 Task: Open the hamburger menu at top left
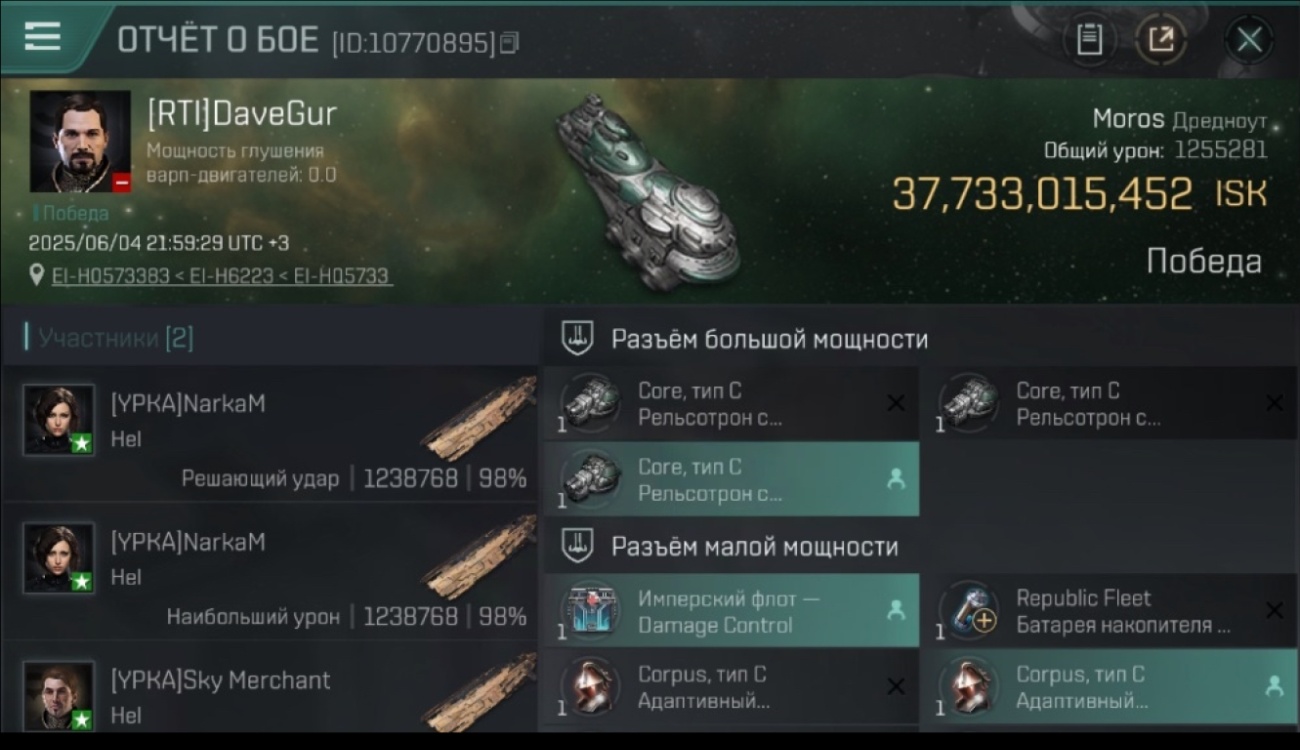point(42,36)
